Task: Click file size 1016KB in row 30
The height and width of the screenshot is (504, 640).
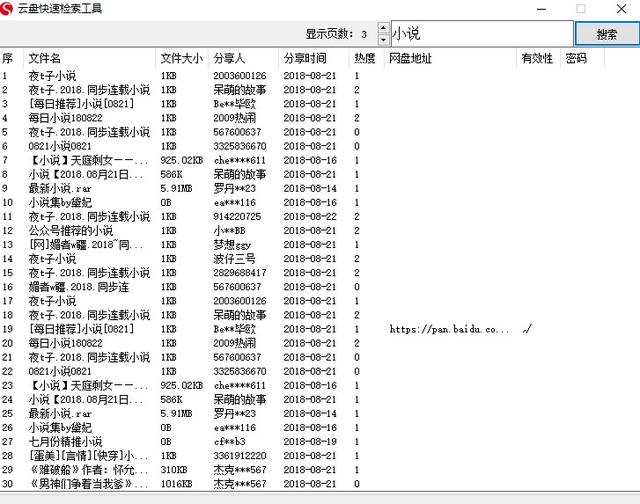Action: tap(176, 484)
